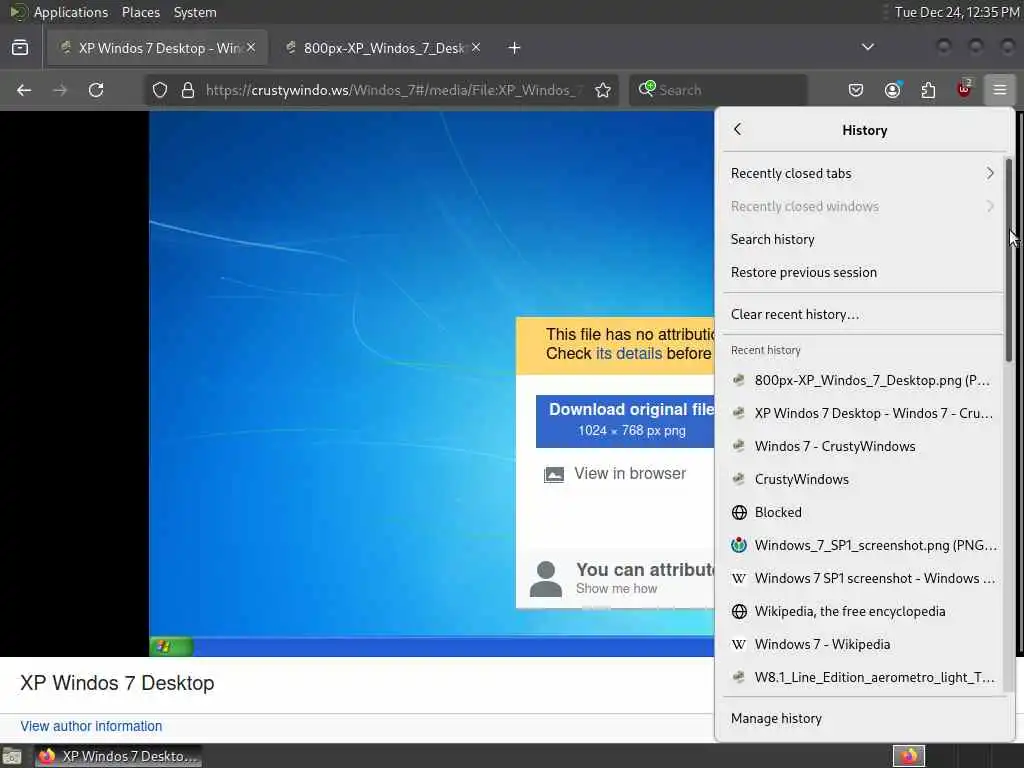Click the Recently closed tabs chevron arrow

click(990, 173)
